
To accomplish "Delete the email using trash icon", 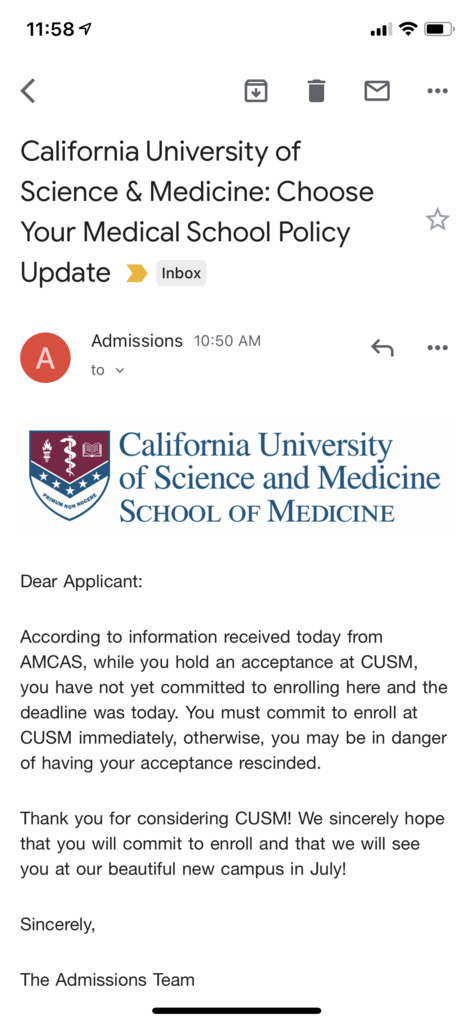I will [x=316, y=91].
